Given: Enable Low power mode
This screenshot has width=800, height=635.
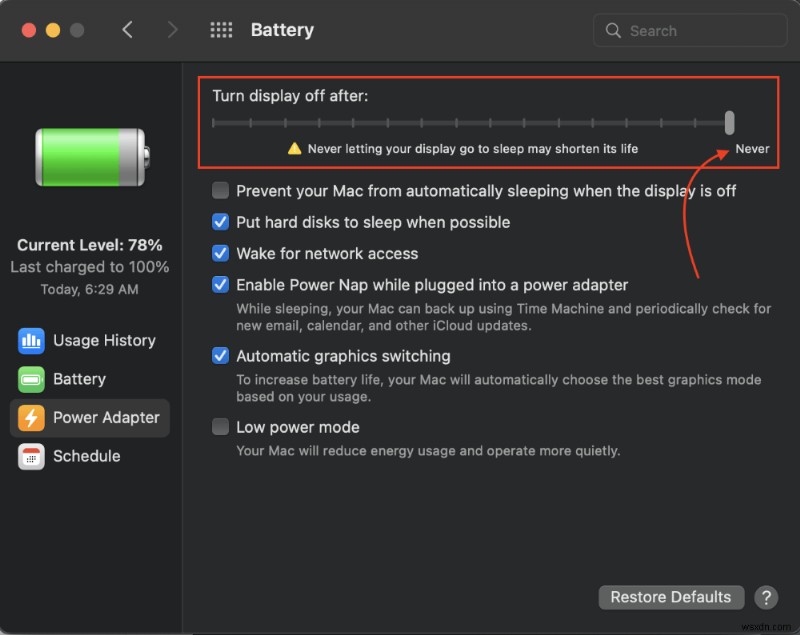Looking at the screenshot, I should click(219, 427).
